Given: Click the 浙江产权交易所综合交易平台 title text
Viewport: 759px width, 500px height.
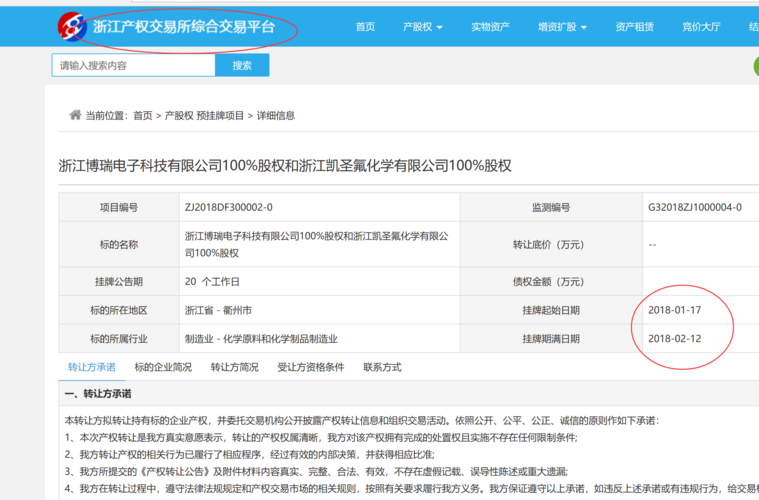Looking at the screenshot, I should (x=183, y=27).
